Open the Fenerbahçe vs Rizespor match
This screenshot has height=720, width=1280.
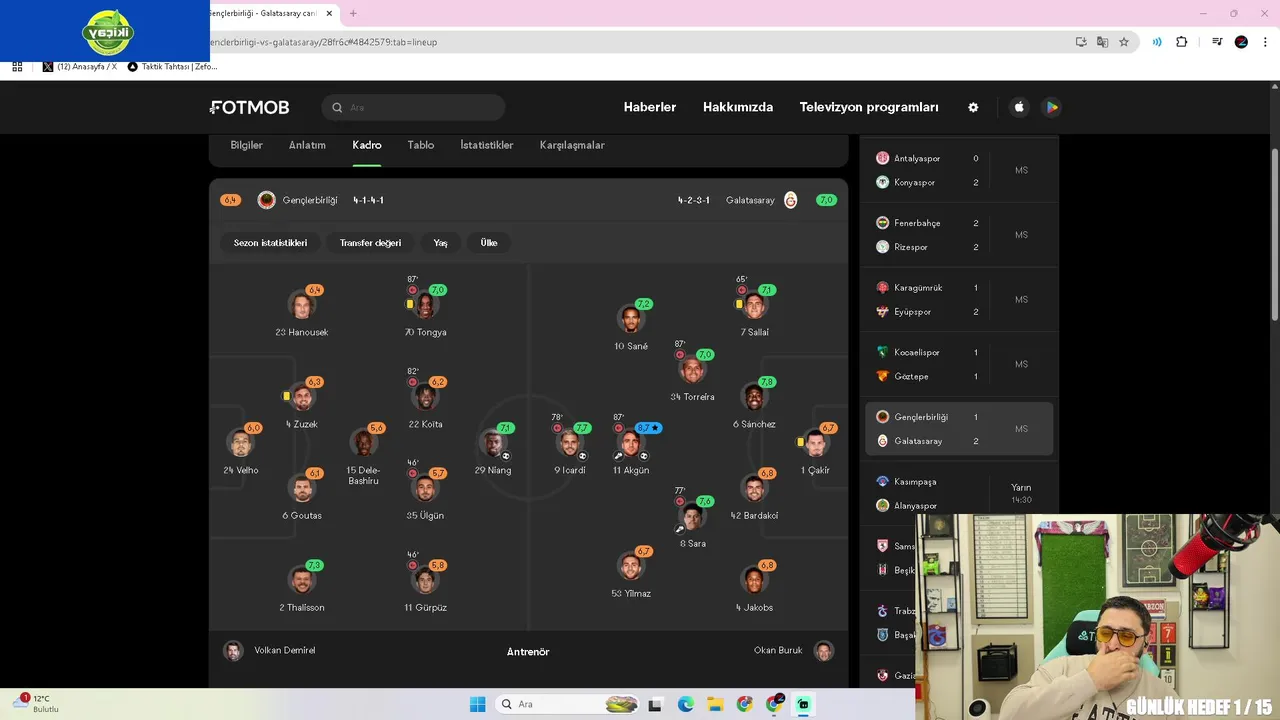(x=959, y=235)
